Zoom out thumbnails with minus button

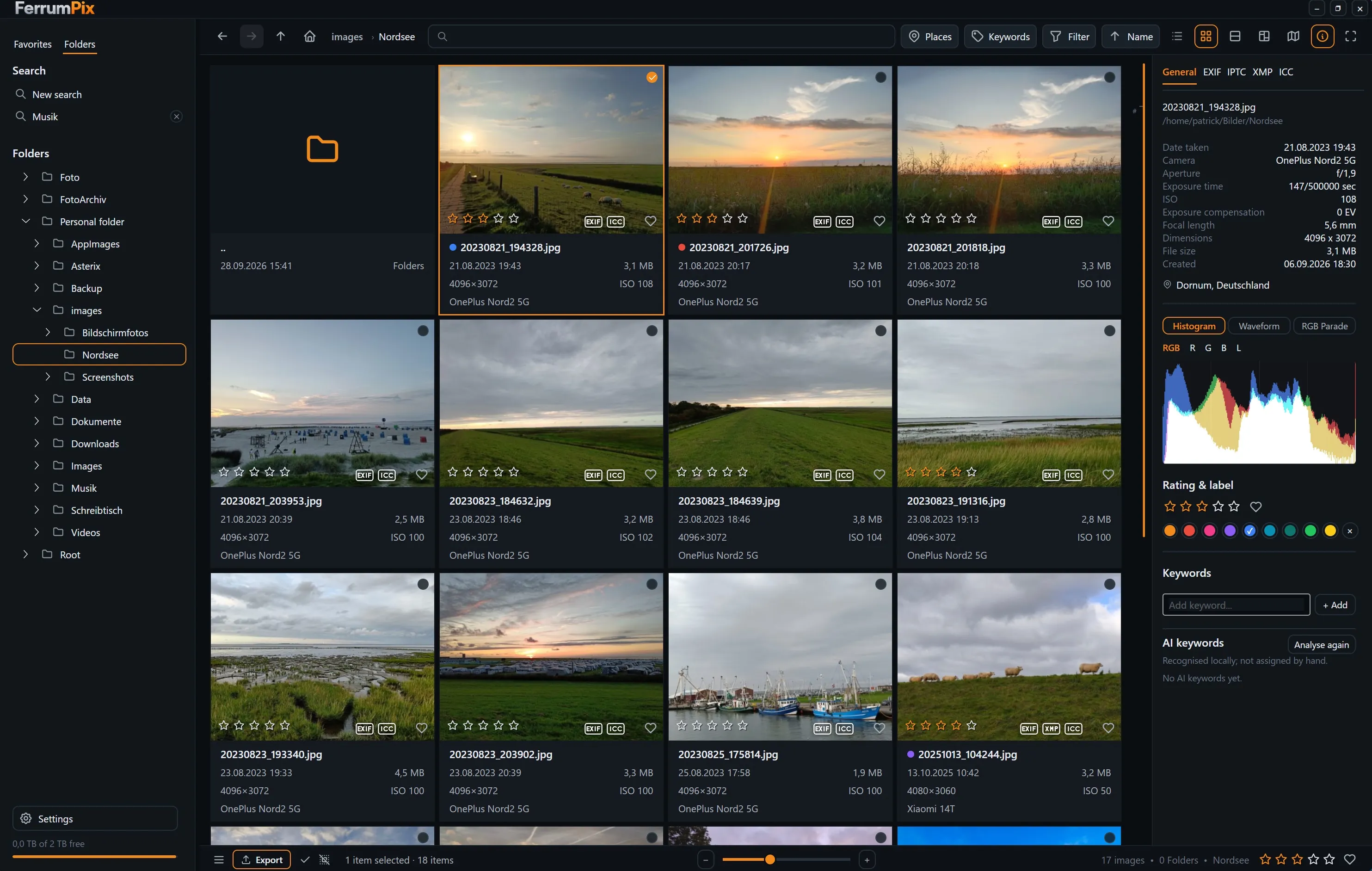tap(705, 859)
